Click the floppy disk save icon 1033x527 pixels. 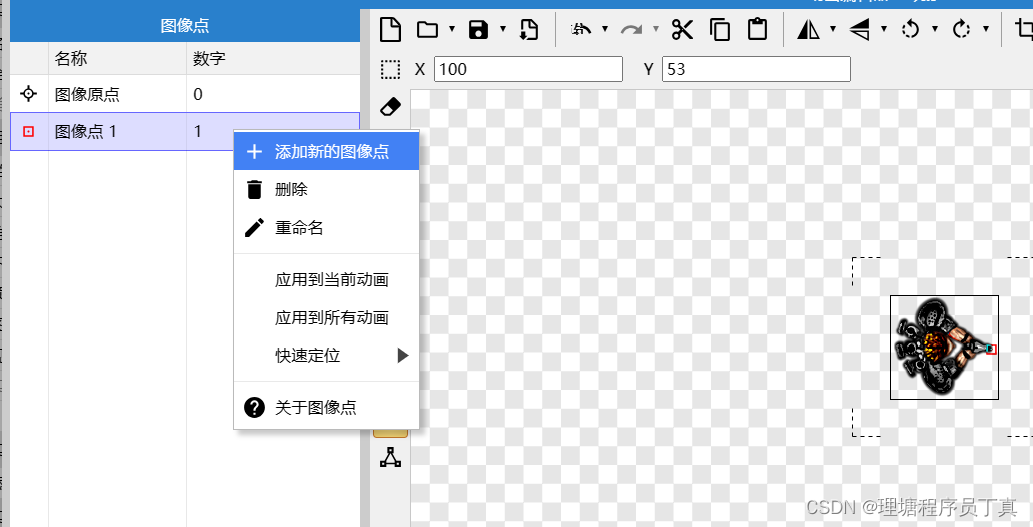coord(478,30)
